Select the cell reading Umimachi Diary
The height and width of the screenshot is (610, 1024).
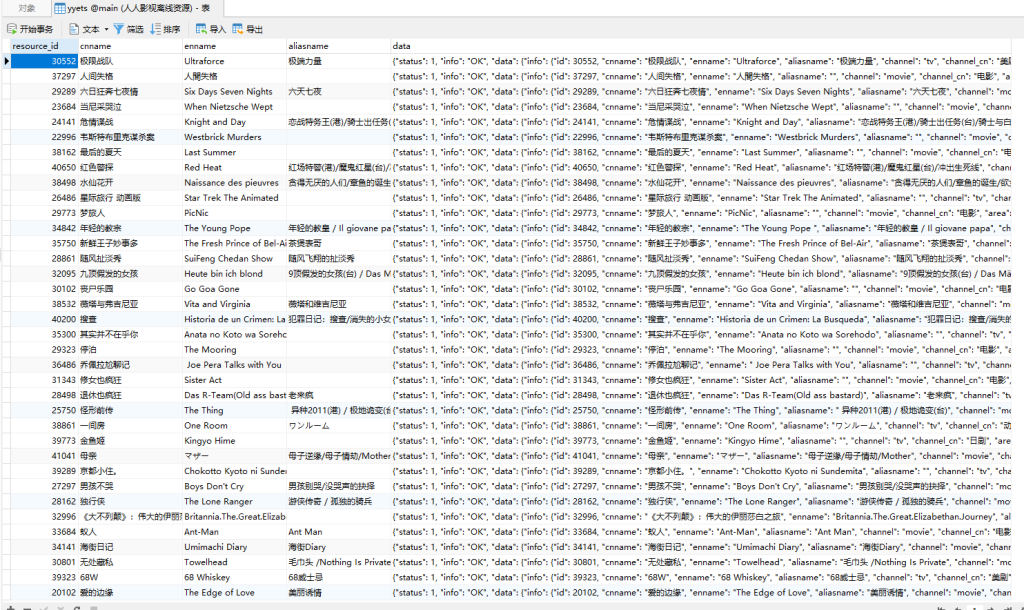[x=234, y=547]
